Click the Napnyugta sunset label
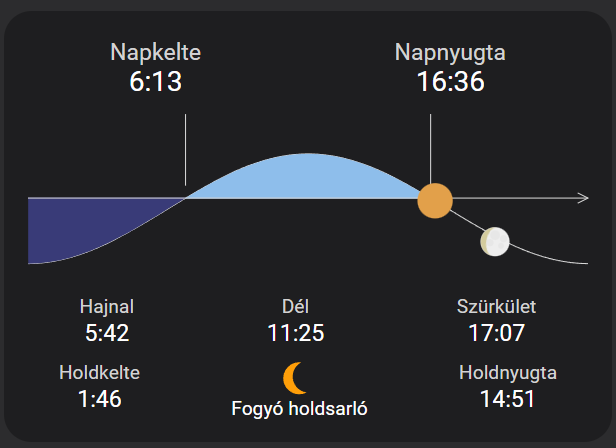This screenshot has height=448, width=616. [450, 53]
